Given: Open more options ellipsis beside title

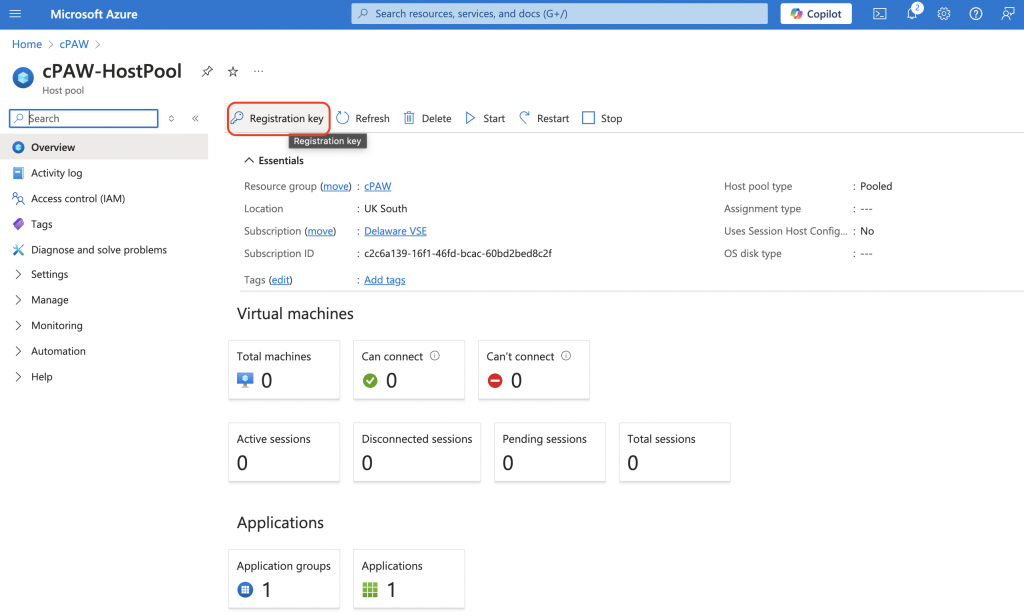Looking at the screenshot, I should click(259, 71).
